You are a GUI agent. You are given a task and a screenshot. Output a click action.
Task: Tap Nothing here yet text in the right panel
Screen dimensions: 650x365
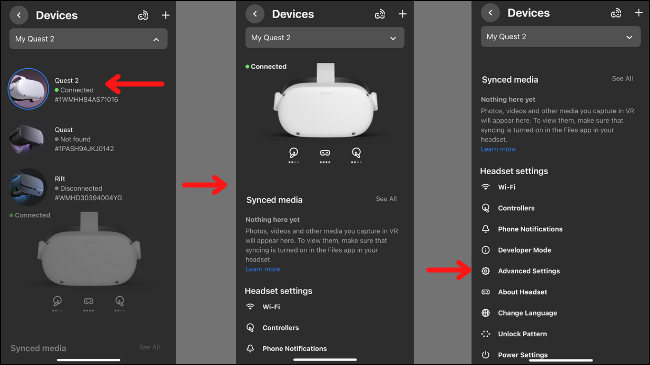pos(508,100)
